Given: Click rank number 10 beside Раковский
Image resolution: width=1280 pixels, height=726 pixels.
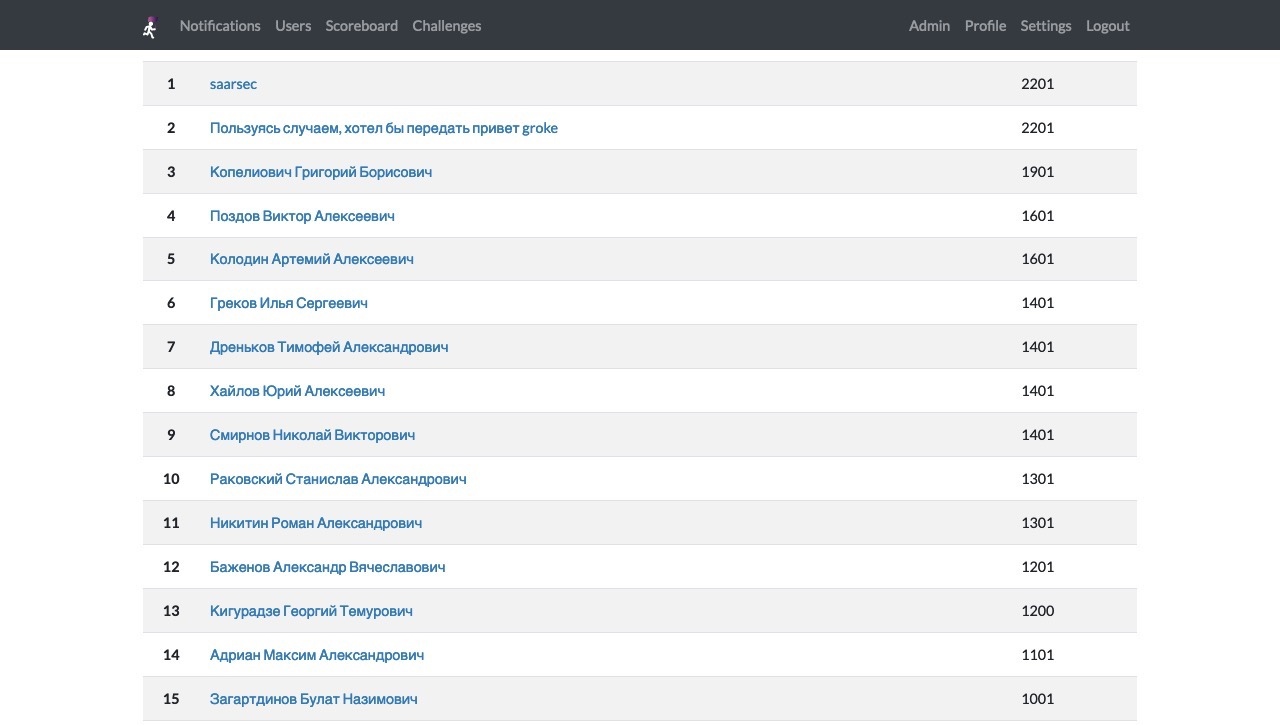Looking at the screenshot, I should click(x=171, y=479).
